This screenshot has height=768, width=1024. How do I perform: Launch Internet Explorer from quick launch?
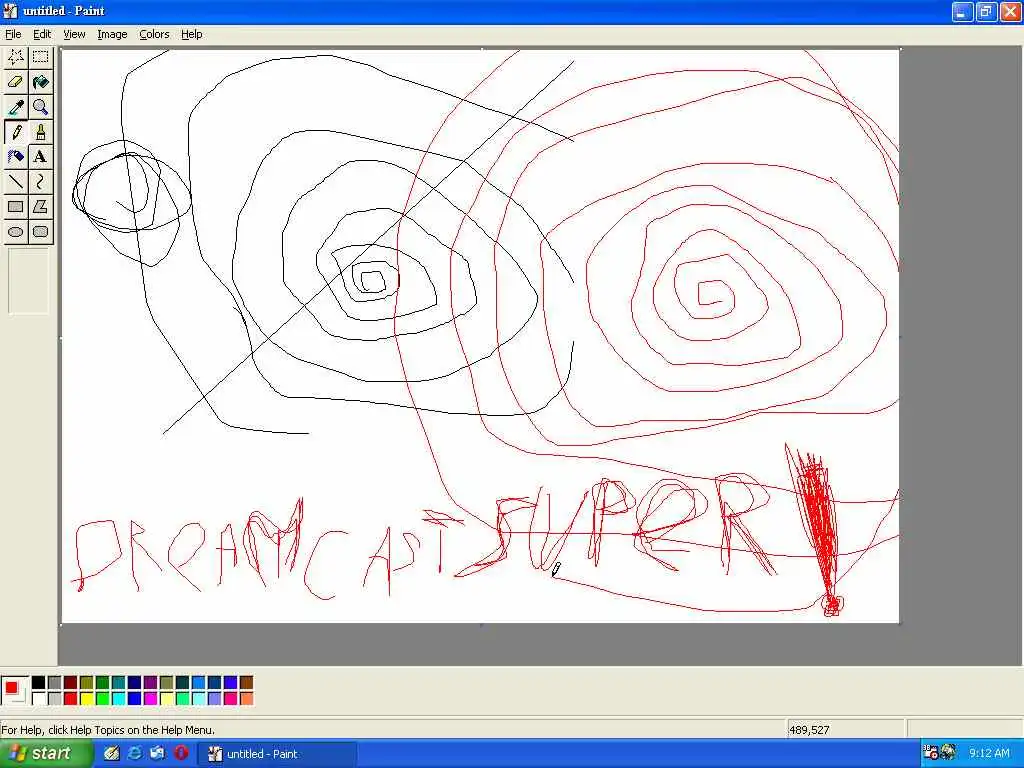pyautogui.click(x=135, y=753)
